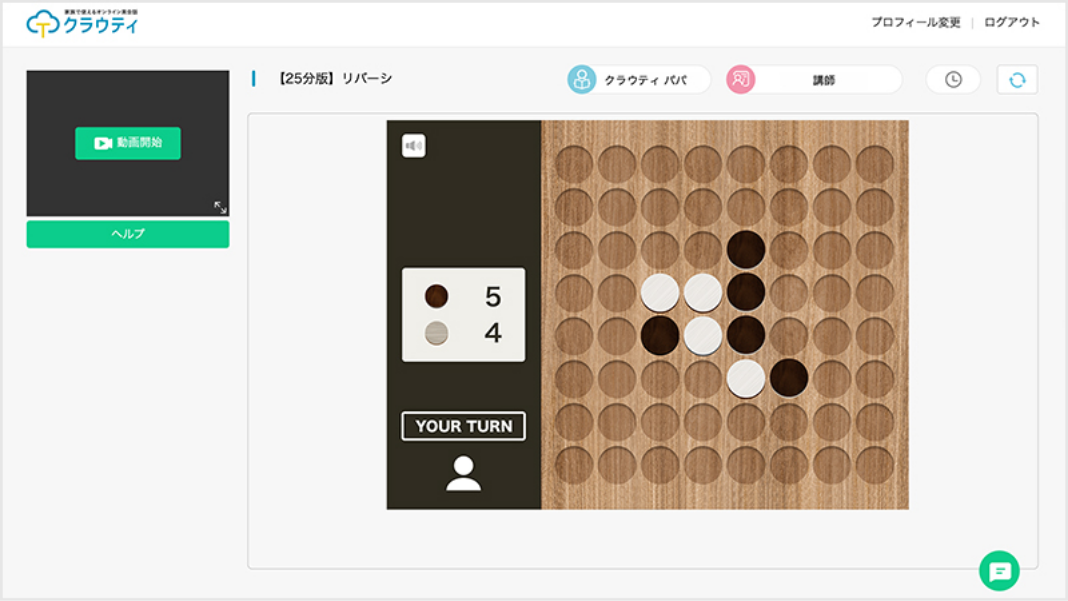Open the green chat bubble

999,571
